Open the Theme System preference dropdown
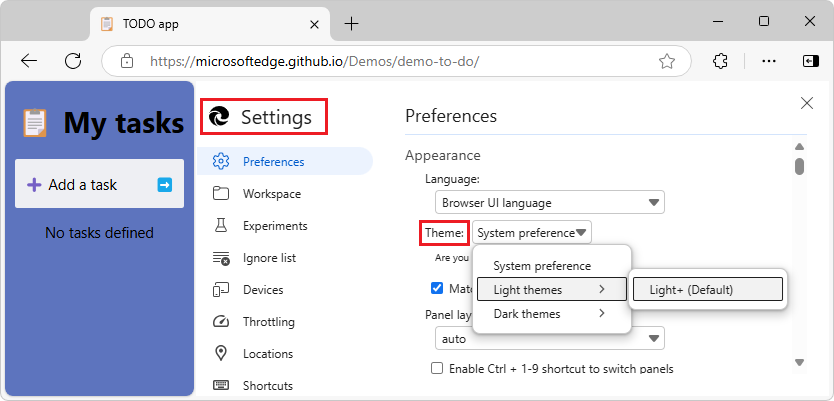 coord(531,232)
